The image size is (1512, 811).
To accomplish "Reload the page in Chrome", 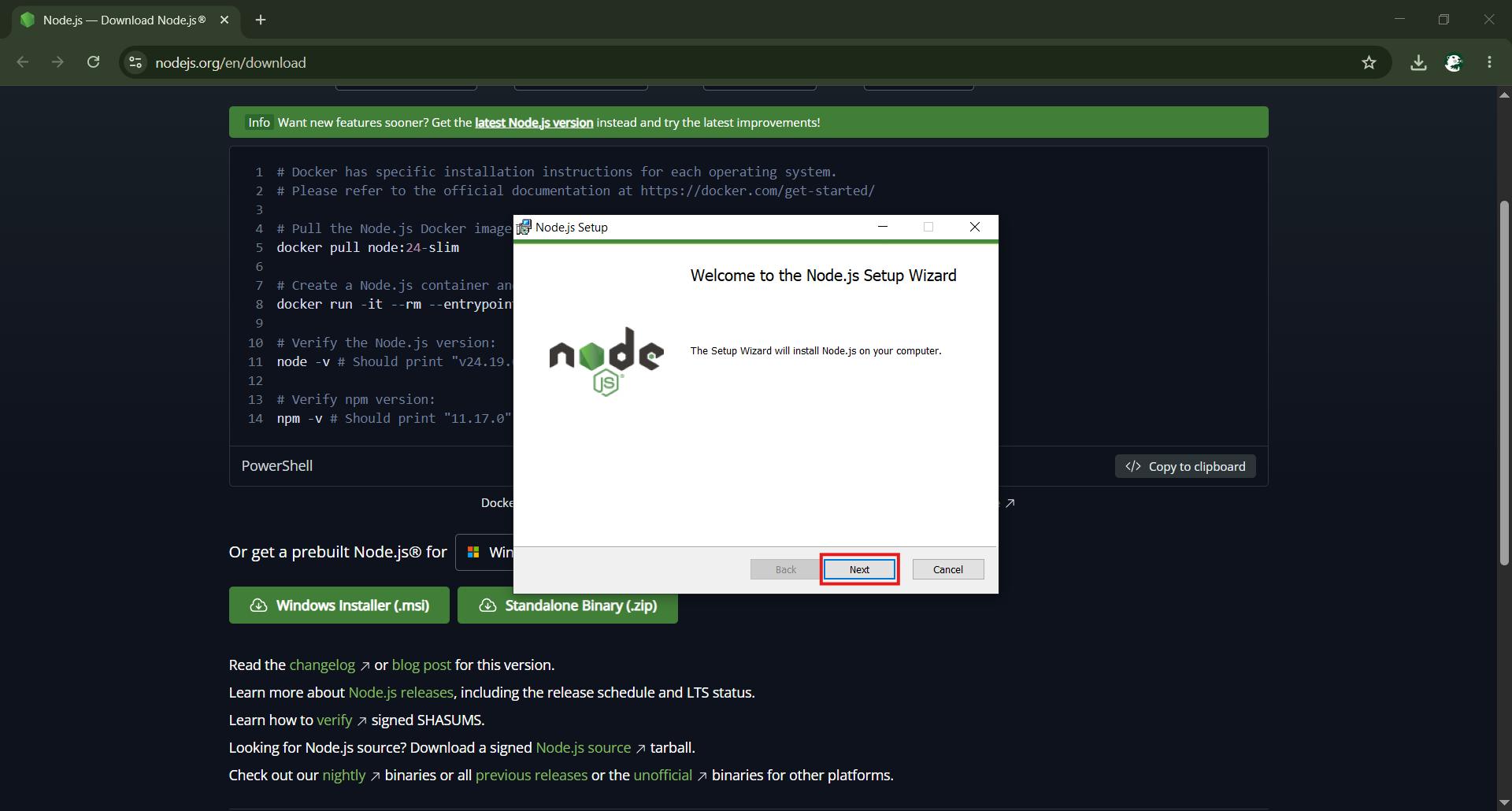I will pyautogui.click(x=93, y=62).
